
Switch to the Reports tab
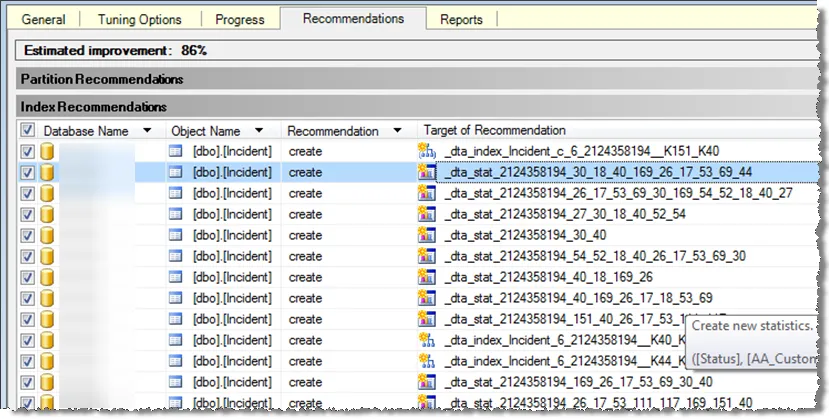click(461, 20)
